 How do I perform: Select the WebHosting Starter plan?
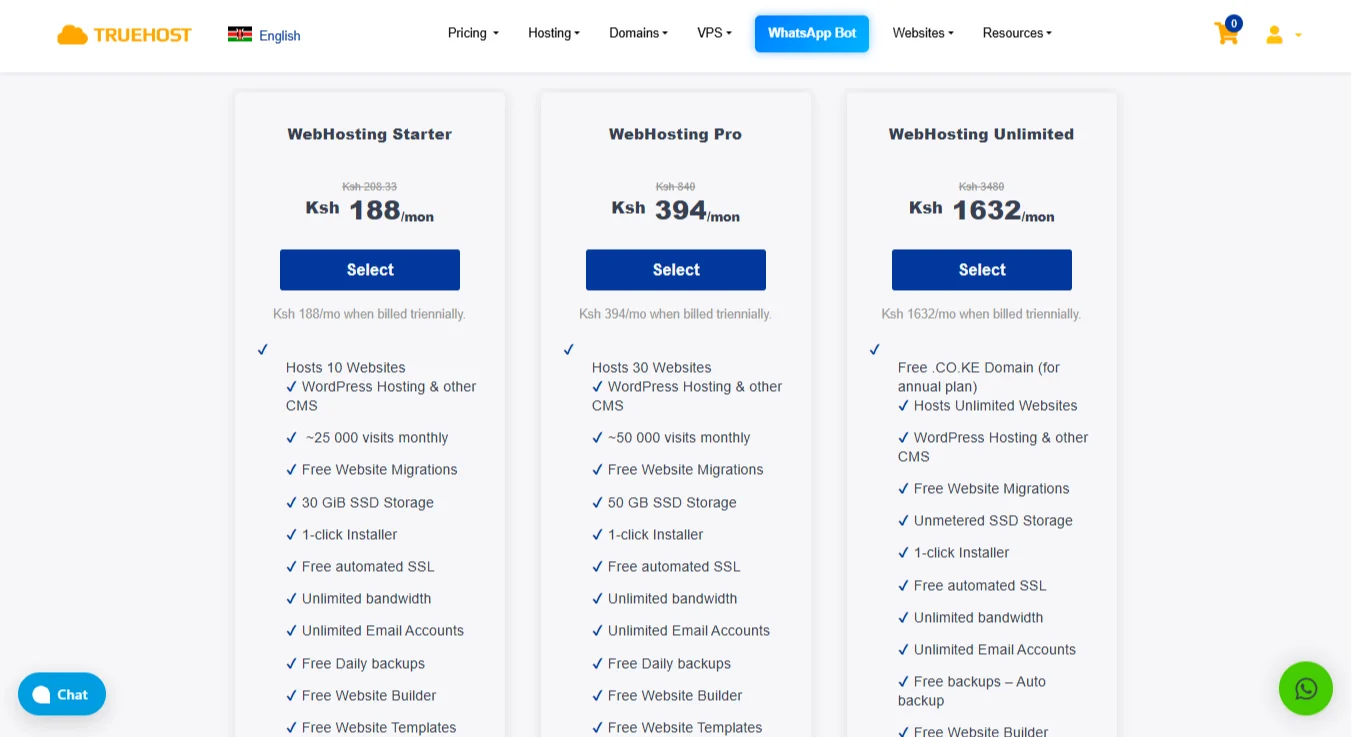pos(370,270)
